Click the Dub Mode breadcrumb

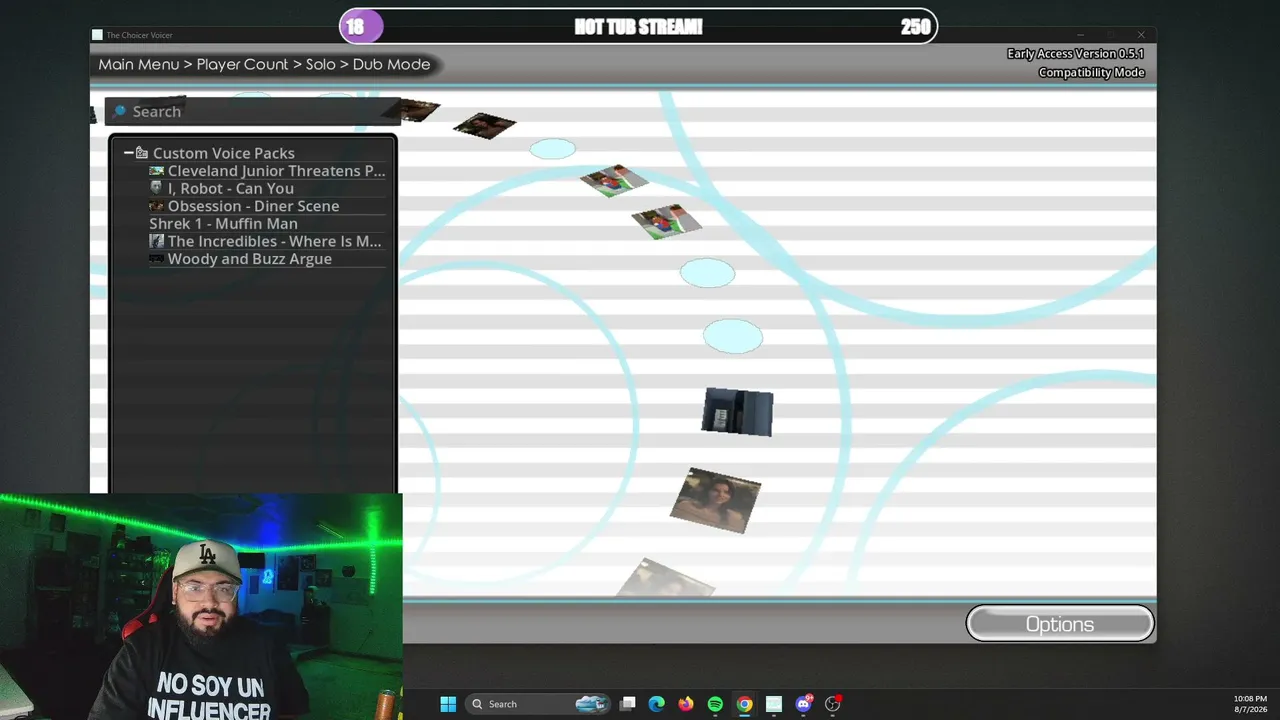point(391,64)
